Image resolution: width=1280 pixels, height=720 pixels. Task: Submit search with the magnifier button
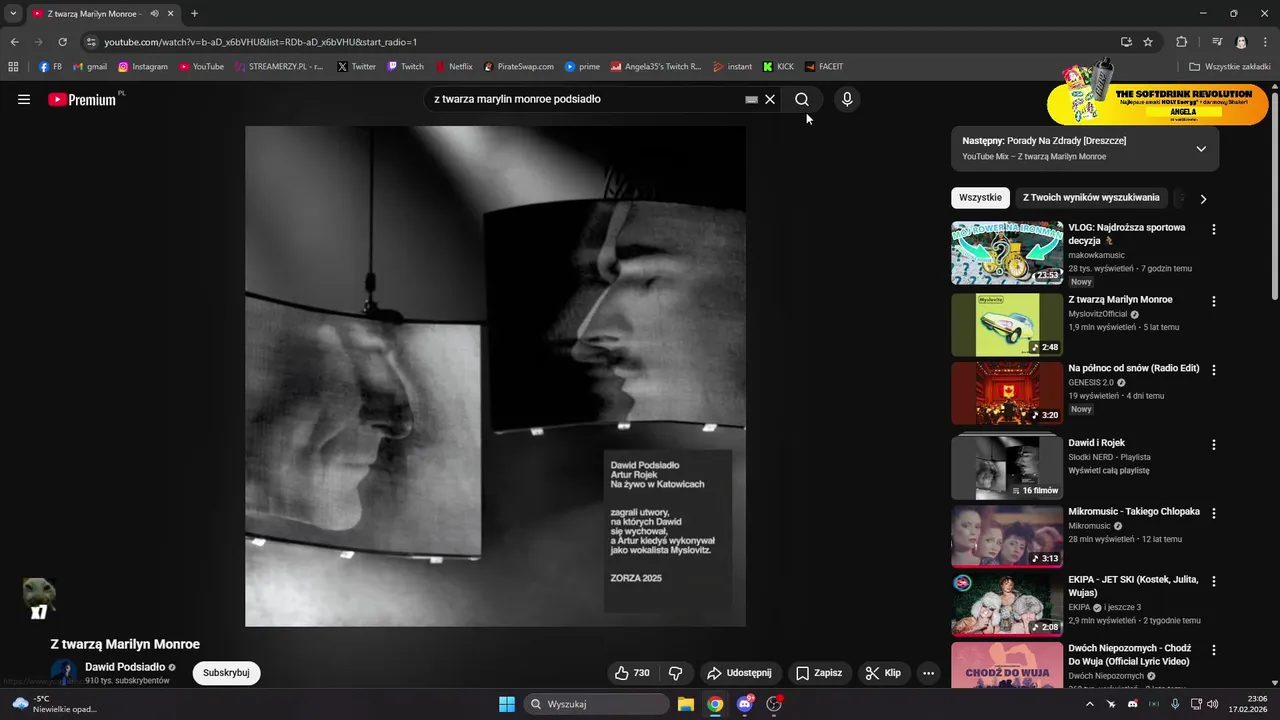[802, 99]
